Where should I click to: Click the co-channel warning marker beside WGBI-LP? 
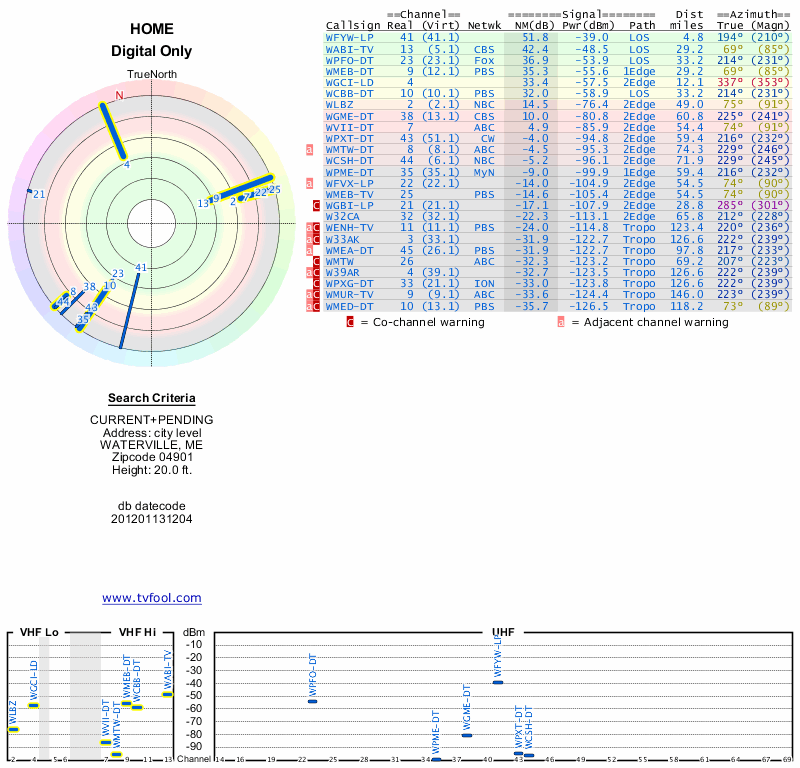click(316, 205)
